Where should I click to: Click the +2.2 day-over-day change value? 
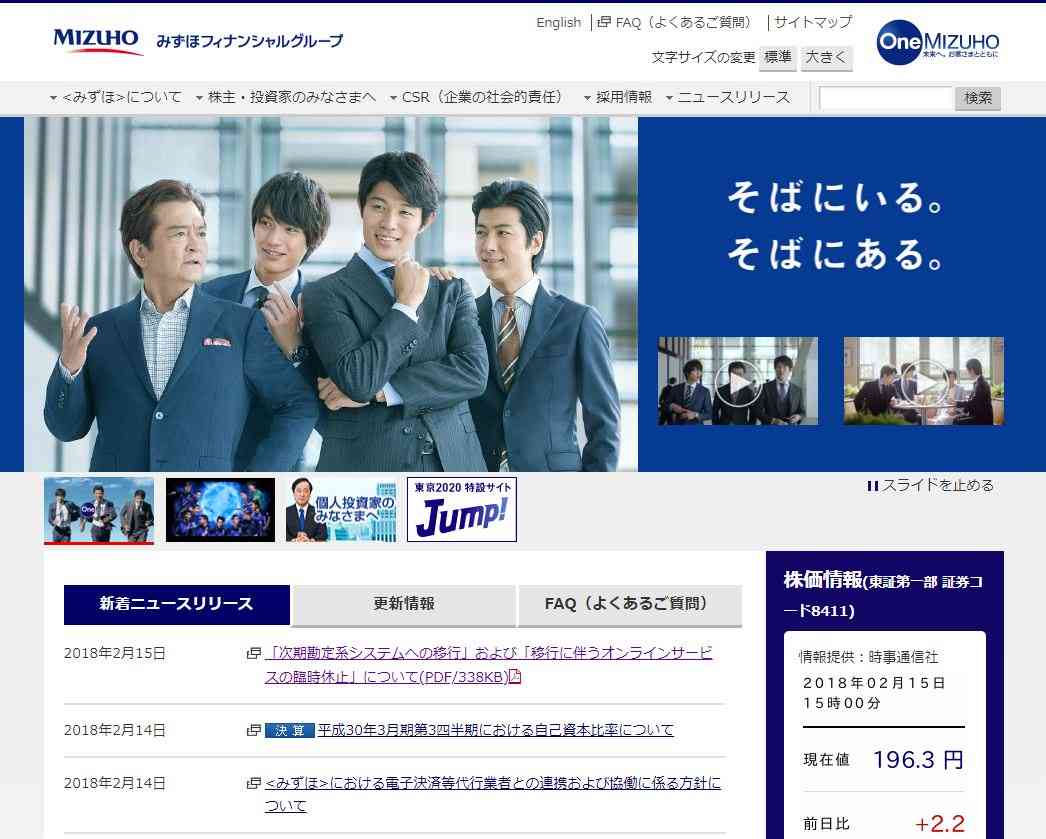pos(940,824)
